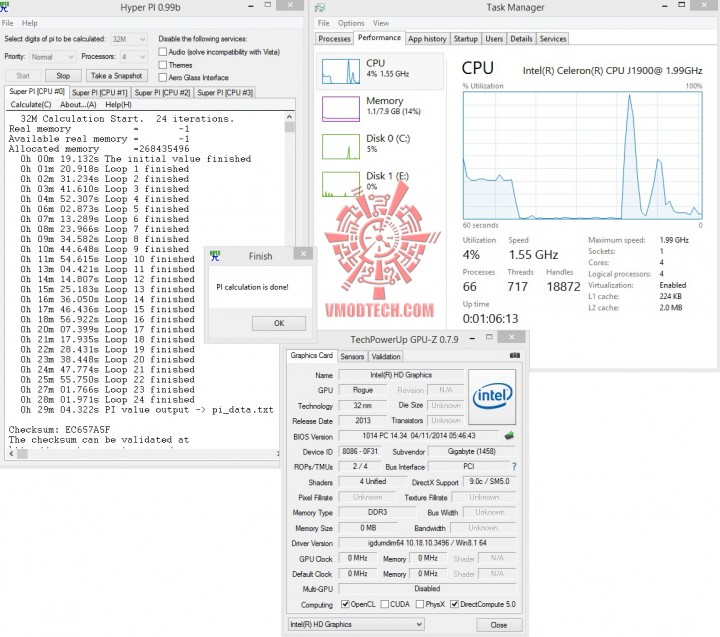Minimize the GPU-Z window
This screenshot has width=720, height=637.
(x=472, y=338)
